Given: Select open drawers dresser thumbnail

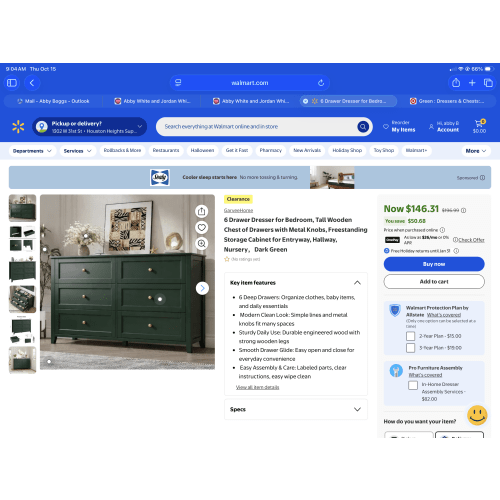Looking at the screenshot, I should pyautogui.click(x=22, y=299).
